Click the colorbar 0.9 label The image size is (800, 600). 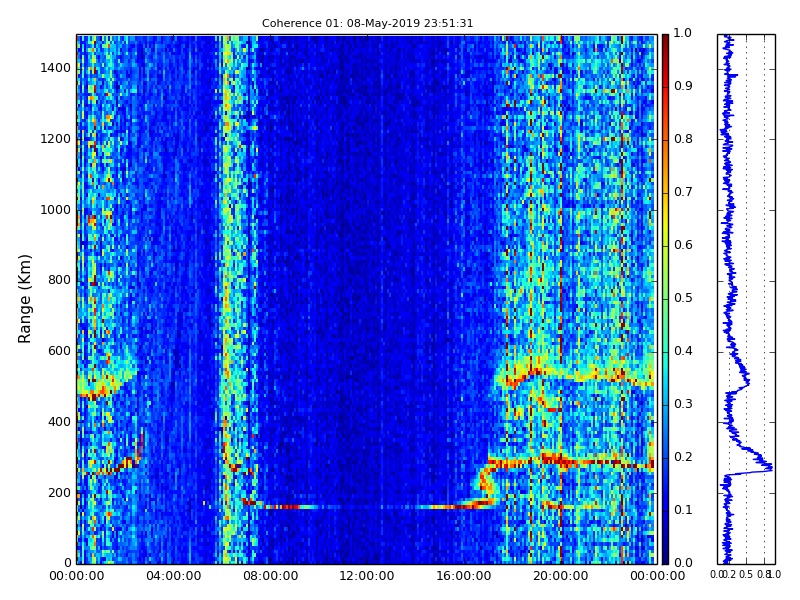point(683,86)
